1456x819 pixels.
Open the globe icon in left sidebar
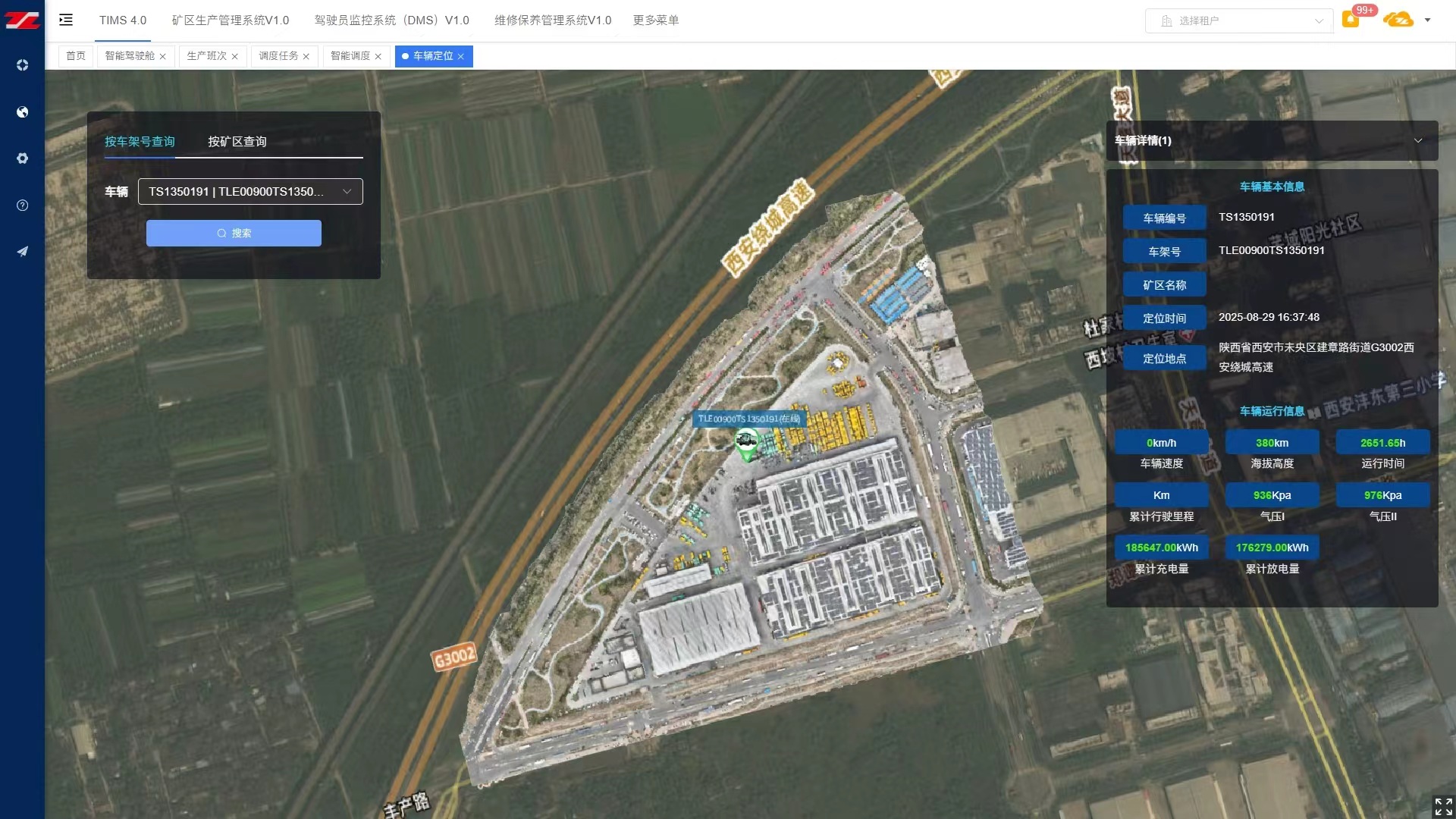pyautogui.click(x=22, y=112)
